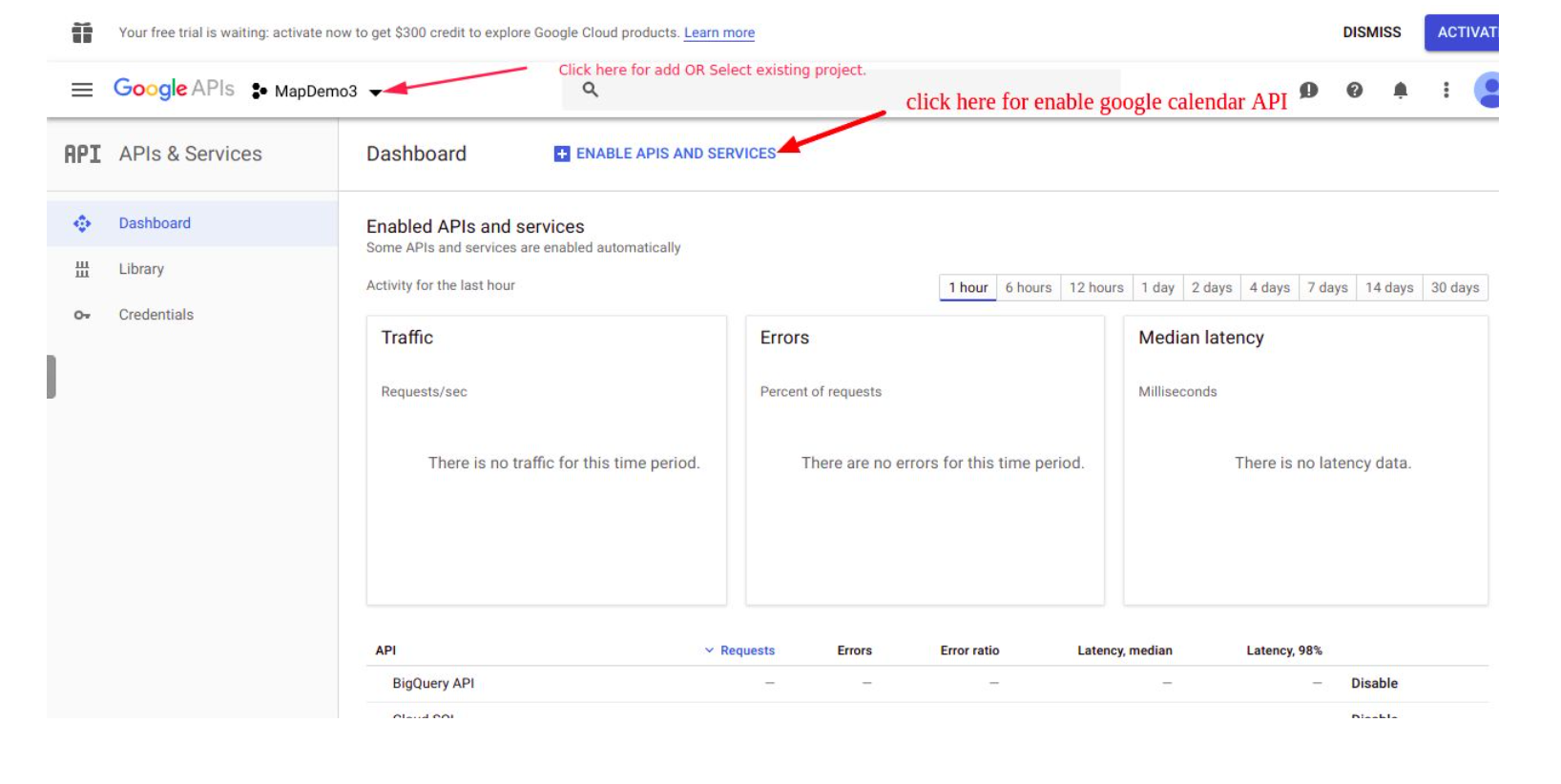Select the 14 days time range
Image resolution: width=1561 pixels, height=784 pixels.
(x=1389, y=288)
